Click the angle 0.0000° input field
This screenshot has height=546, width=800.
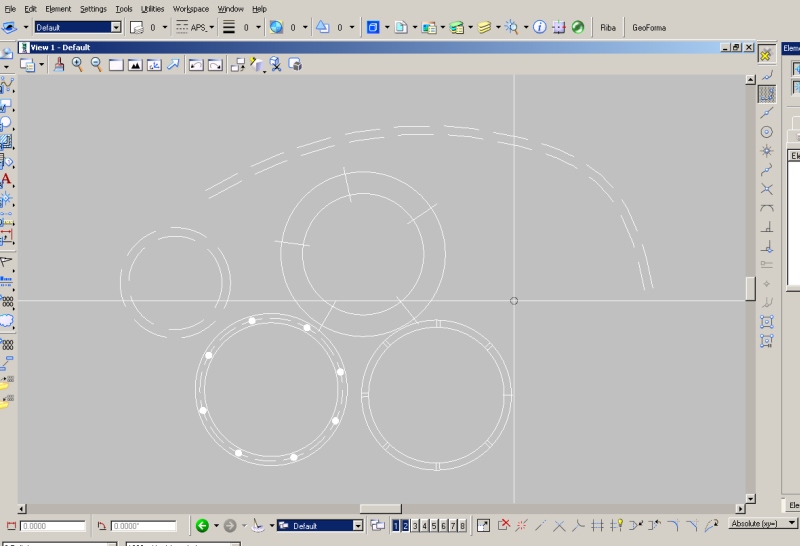(x=143, y=526)
